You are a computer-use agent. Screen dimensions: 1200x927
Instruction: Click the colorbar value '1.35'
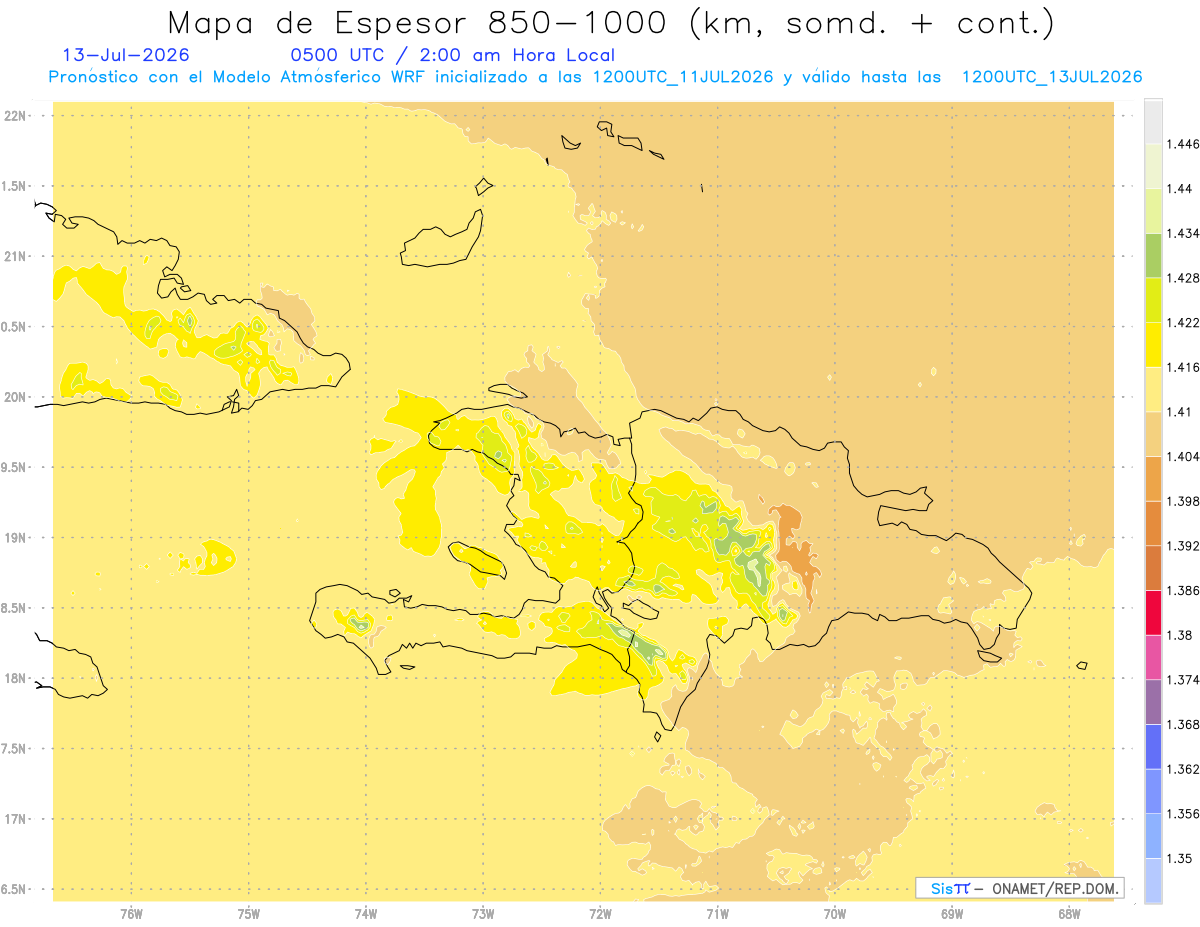(1179, 858)
